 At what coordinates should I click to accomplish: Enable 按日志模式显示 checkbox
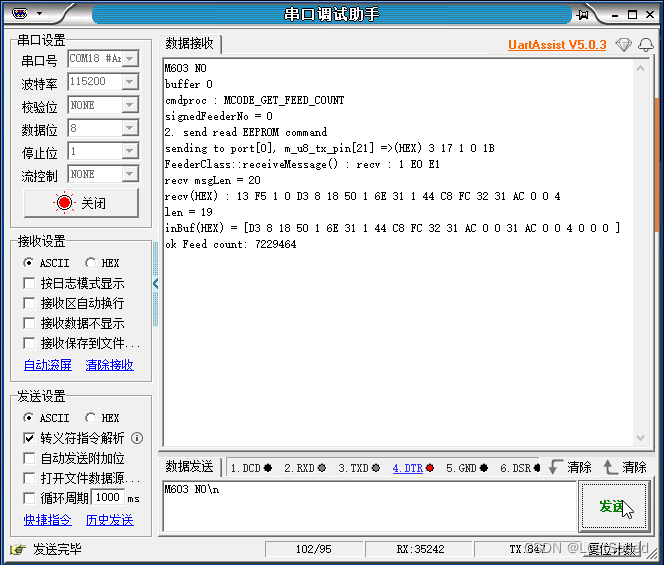pyautogui.click(x=29, y=283)
